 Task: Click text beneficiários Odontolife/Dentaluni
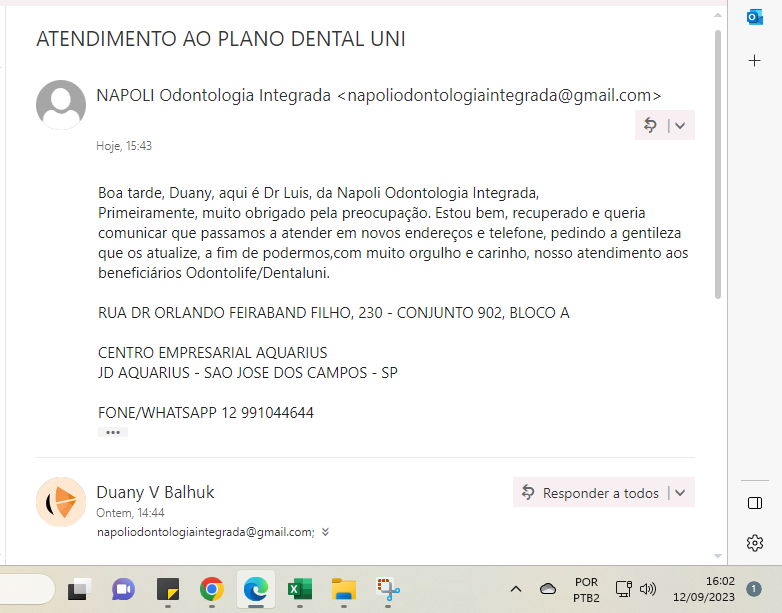[x=213, y=273]
